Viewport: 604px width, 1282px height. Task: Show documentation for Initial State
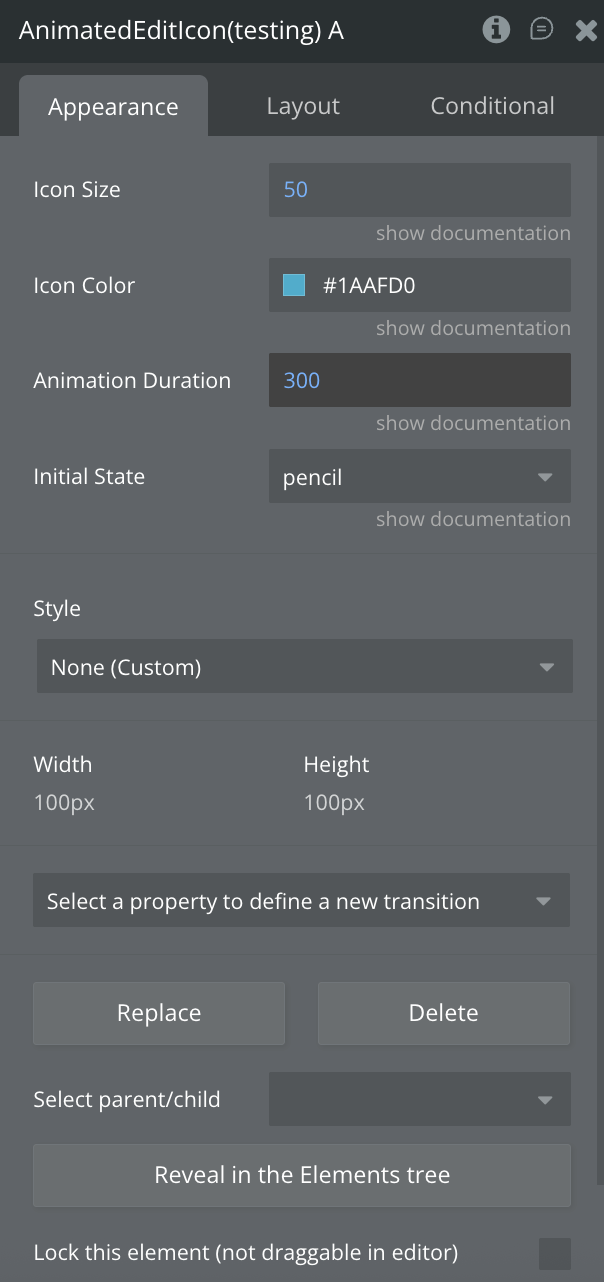pyautogui.click(x=473, y=519)
